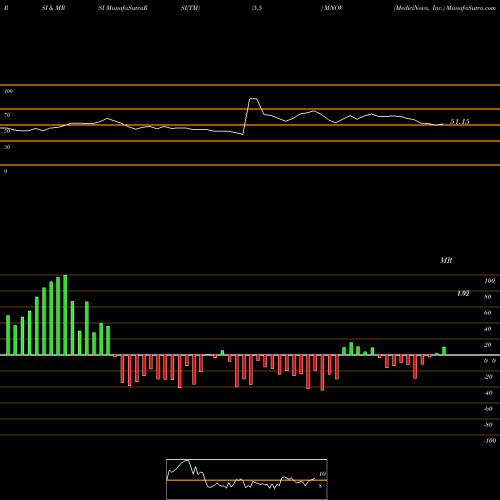
Task: Click the MR axis label 40
Action: (x=488, y=329)
